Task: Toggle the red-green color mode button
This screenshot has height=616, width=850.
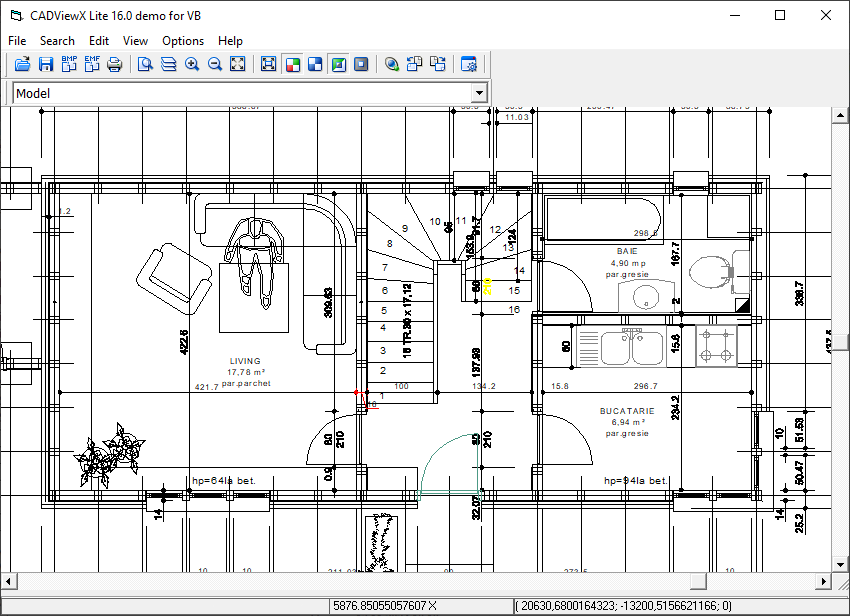Action: point(292,64)
